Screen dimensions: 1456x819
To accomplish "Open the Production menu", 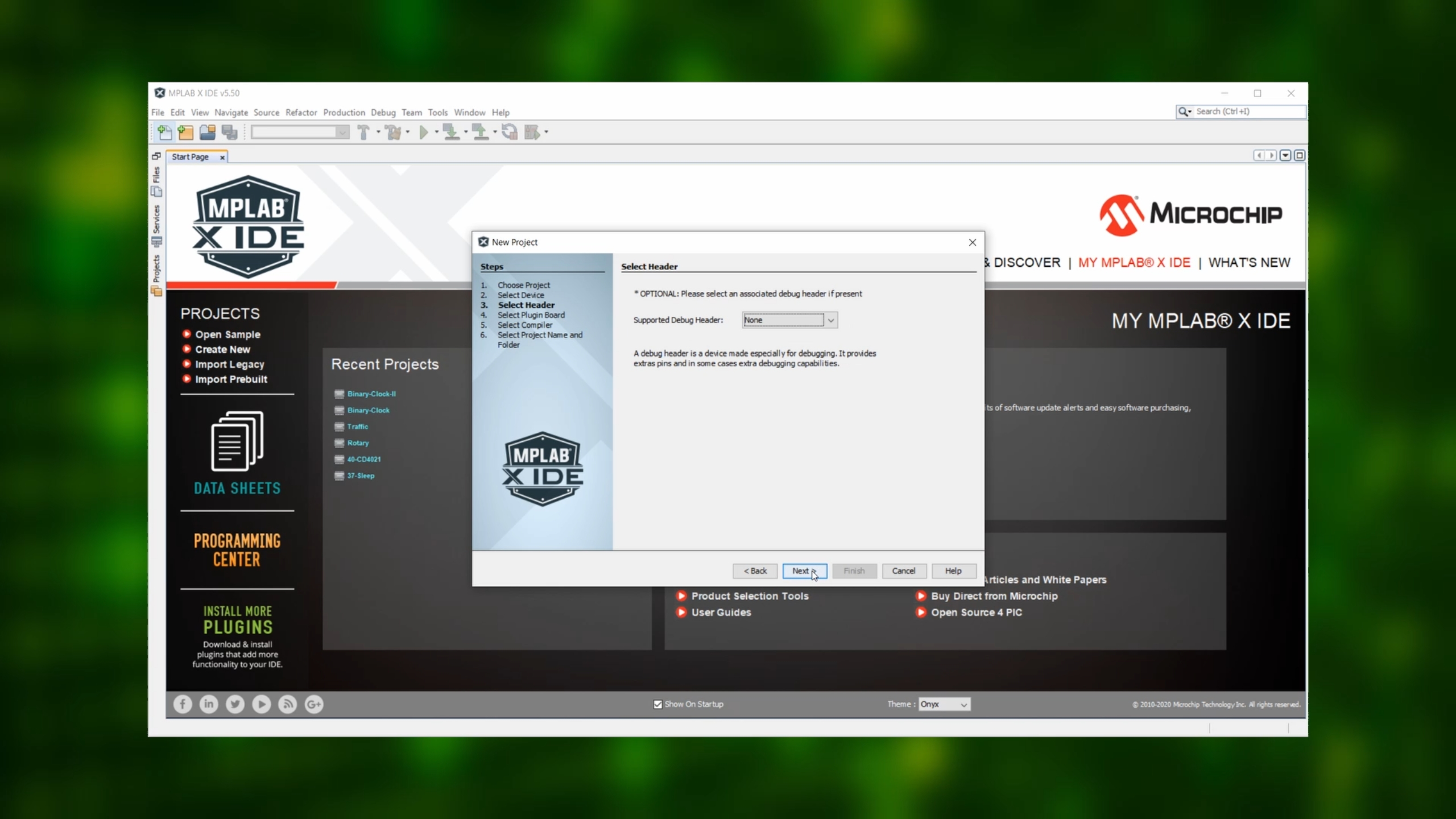I will click(x=344, y=113).
